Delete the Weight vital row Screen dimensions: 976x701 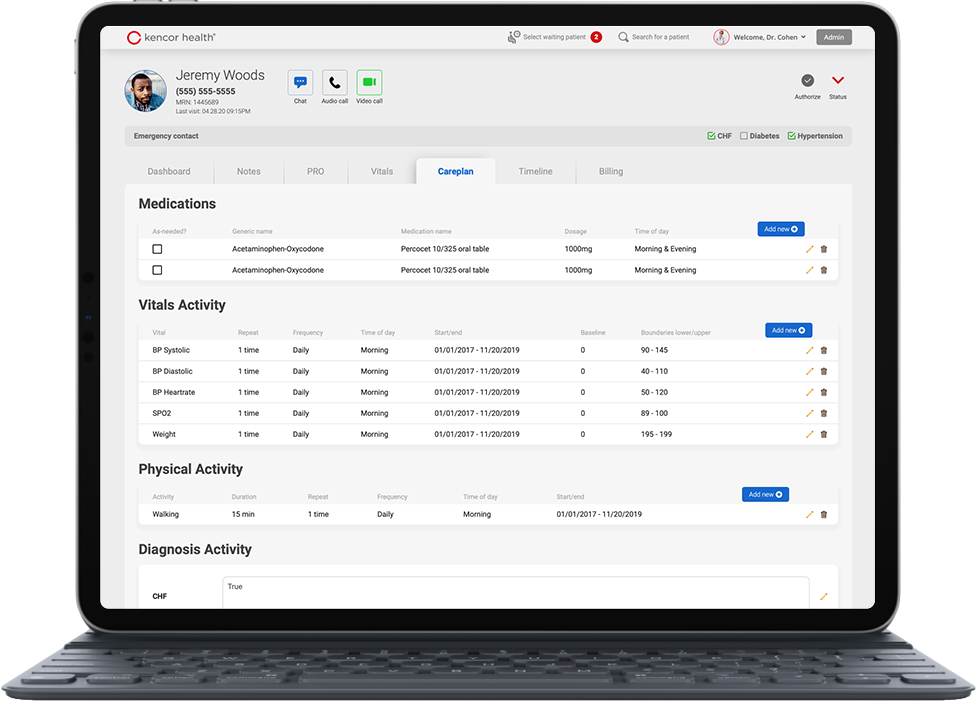824,435
